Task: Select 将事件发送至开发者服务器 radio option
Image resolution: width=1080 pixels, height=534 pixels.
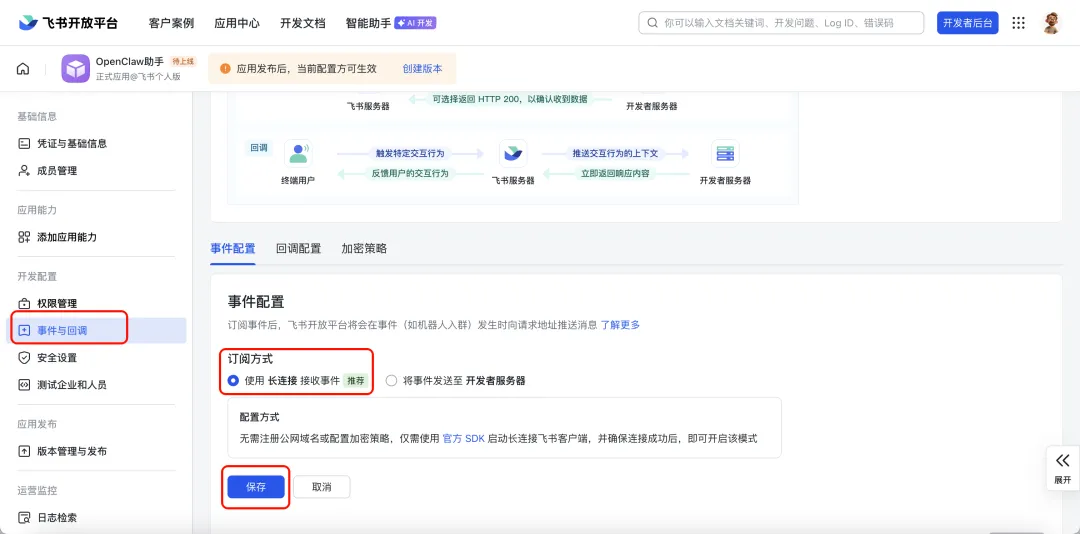Action: pyautogui.click(x=391, y=380)
